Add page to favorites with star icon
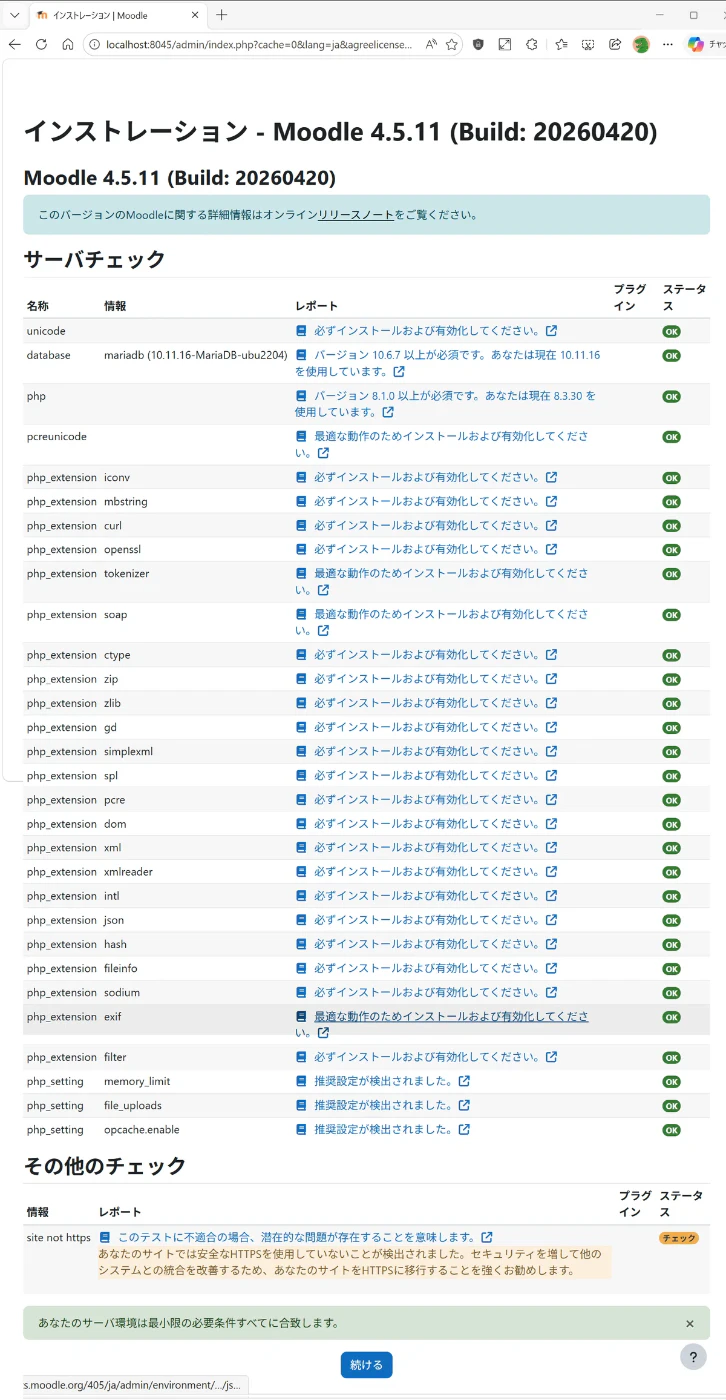The height and width of the screenshot is (1400, 726). (452, 45)
